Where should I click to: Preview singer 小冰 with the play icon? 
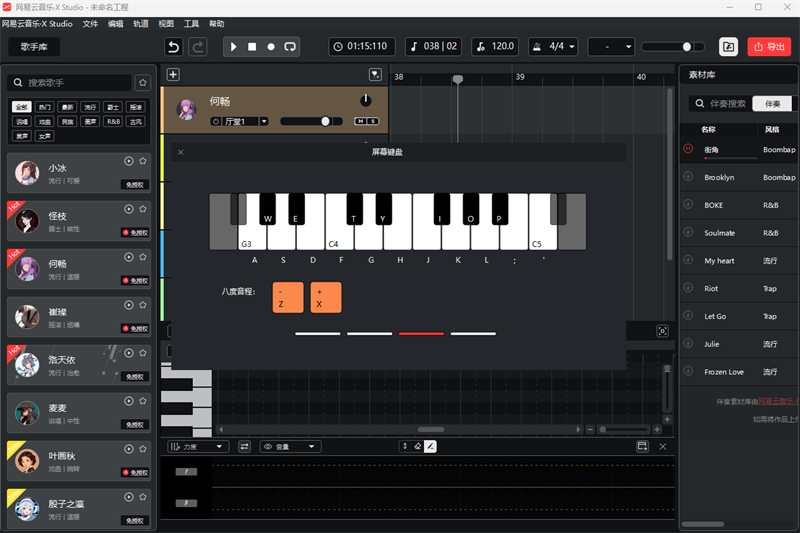point(129,161)
